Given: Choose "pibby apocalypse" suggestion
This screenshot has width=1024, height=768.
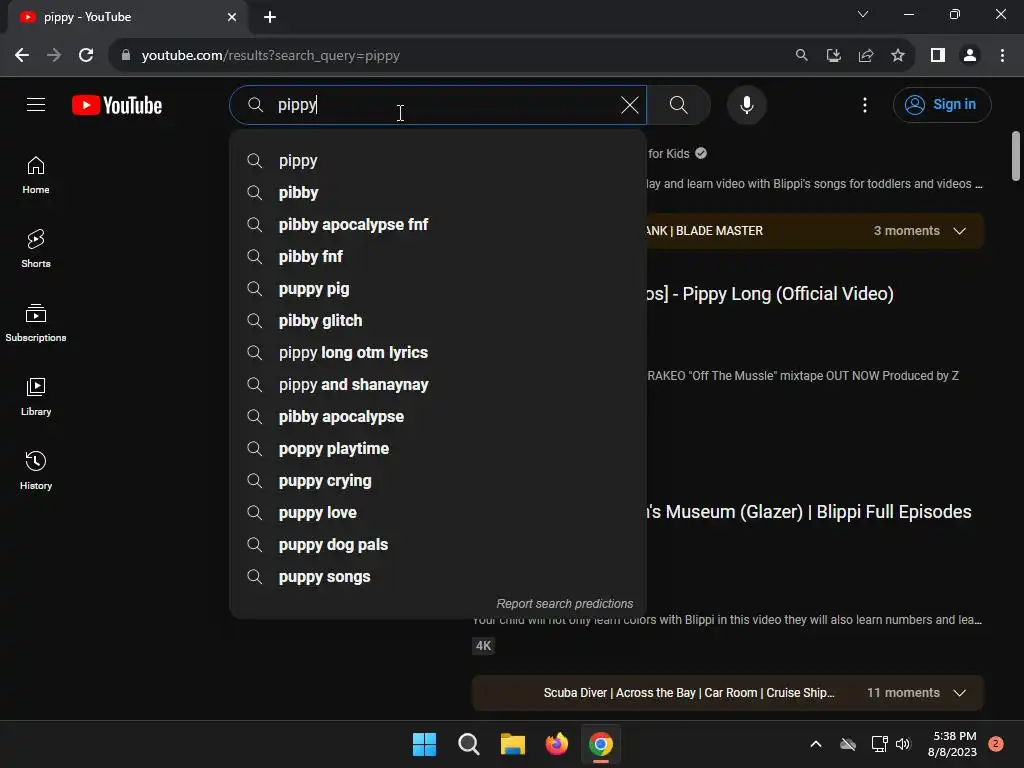Looking at the screenshot, I should coord(438,417).
